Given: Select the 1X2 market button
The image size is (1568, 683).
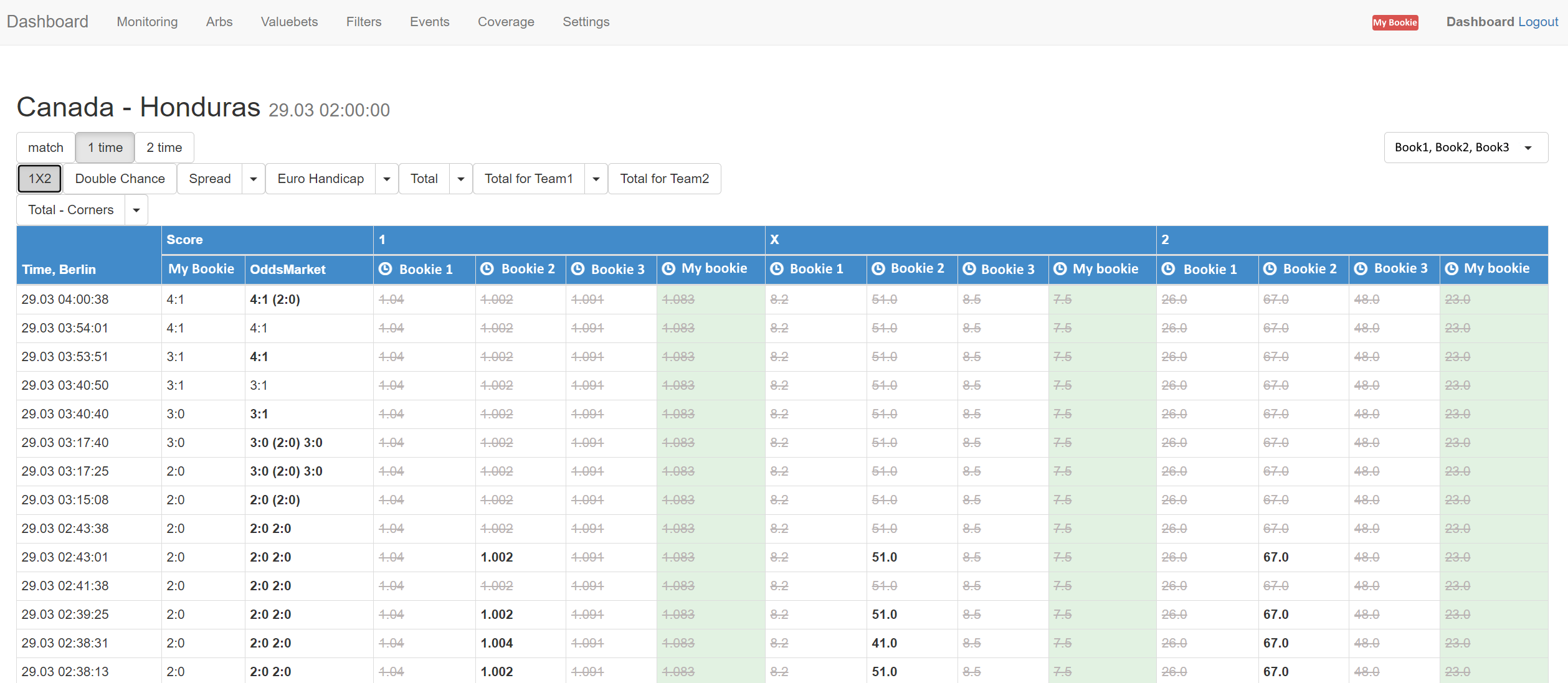Looking at the screenshot, I should click(x=40, y=179).
